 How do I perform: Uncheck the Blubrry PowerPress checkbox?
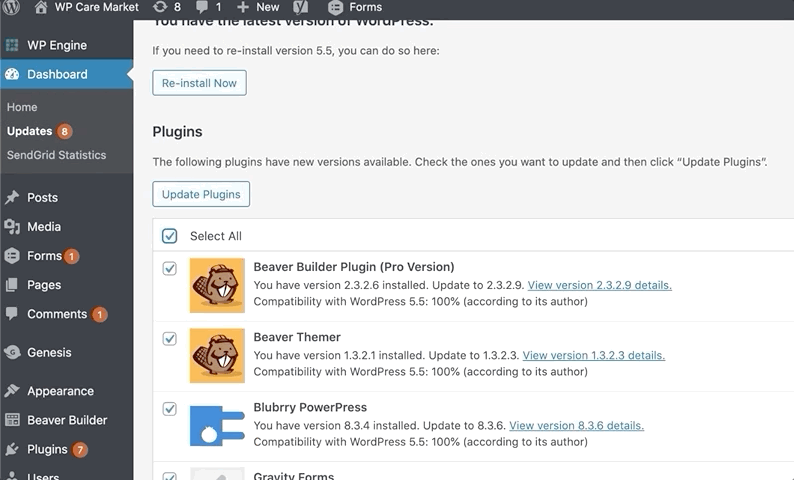coord(170,409)
